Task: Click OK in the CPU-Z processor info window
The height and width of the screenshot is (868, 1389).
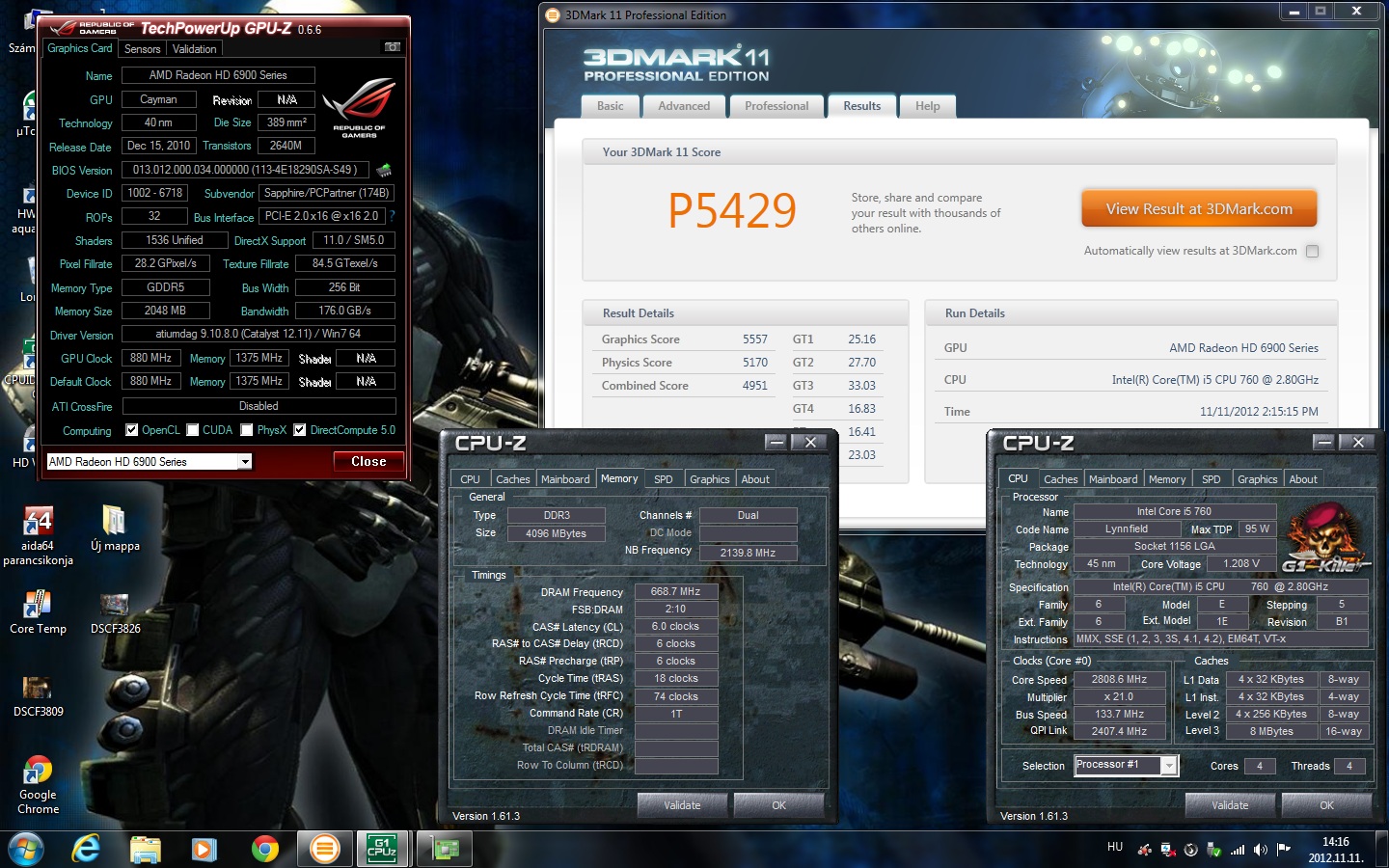Action: point(1327,805)
